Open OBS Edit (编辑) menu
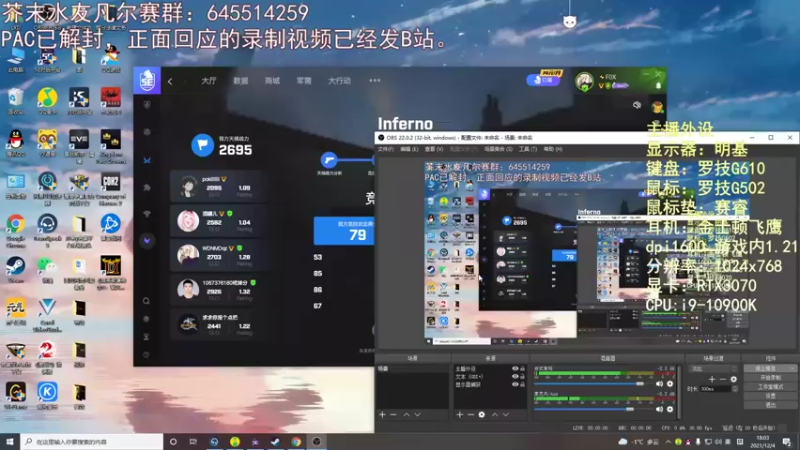Screen dimensions: 800x450 409,149
